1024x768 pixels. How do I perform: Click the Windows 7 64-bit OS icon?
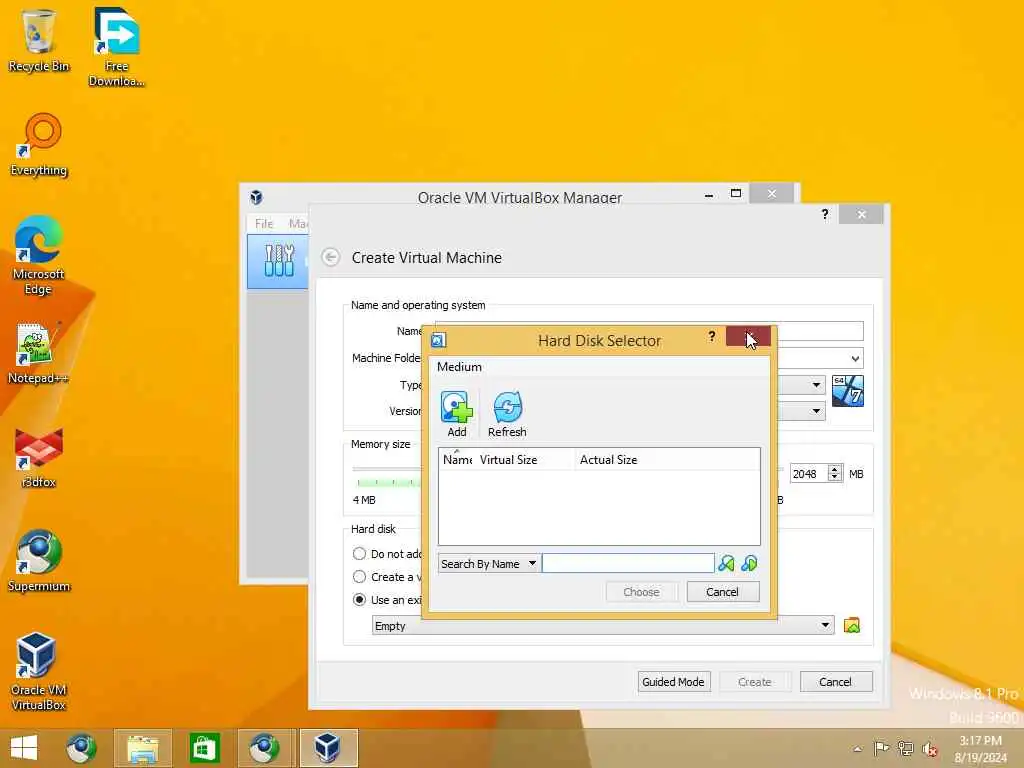click(848, 391)
